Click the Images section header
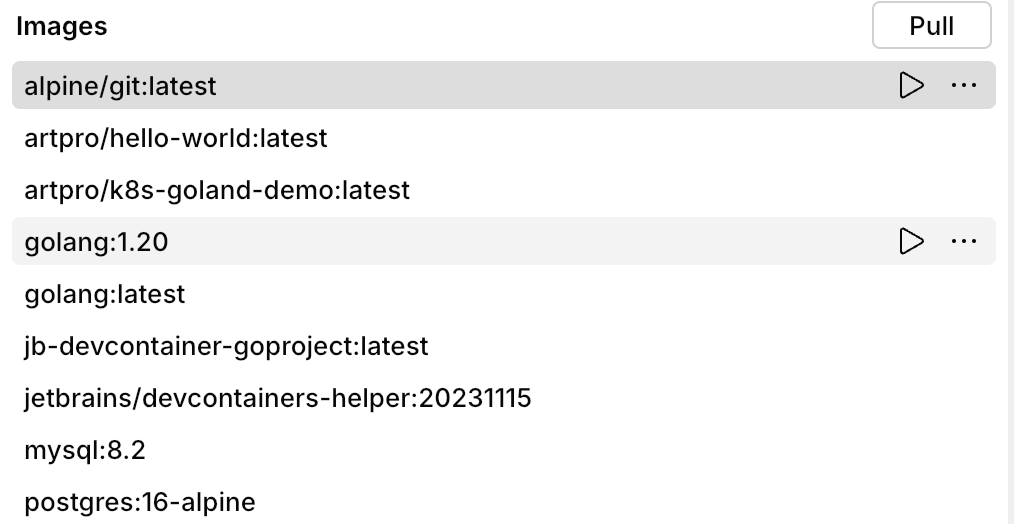The width and height of the screenshot is (1014, 524). pos(62,27)
